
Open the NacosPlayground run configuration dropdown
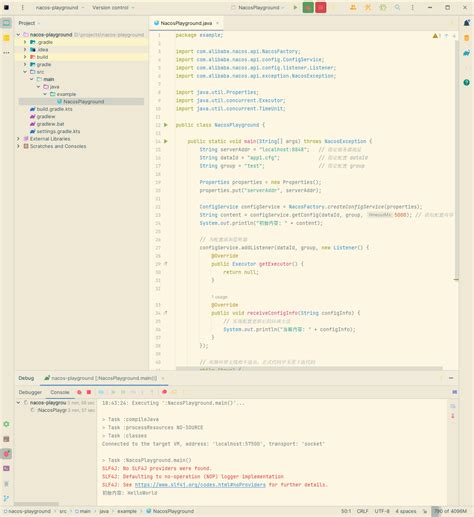[258, 7]
